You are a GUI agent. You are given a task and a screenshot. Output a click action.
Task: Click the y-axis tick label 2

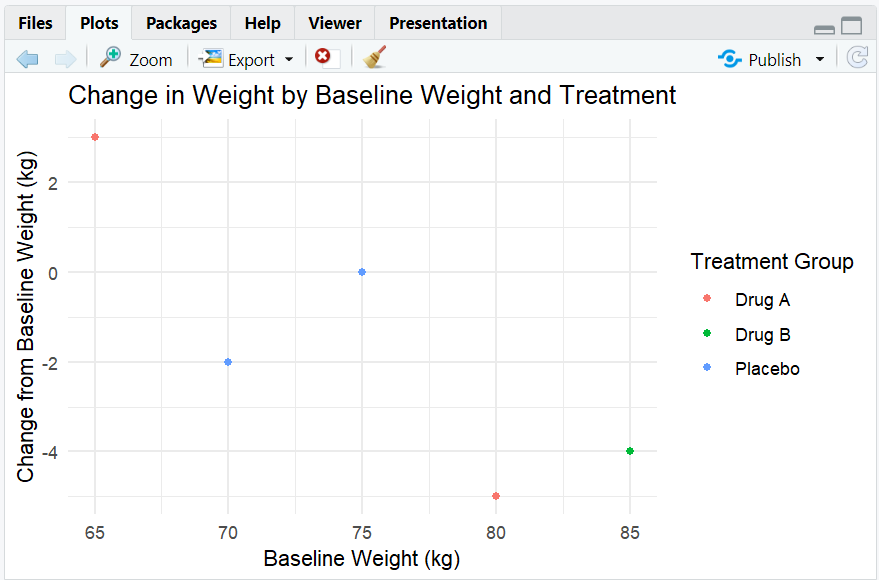[x=53, y=183]
